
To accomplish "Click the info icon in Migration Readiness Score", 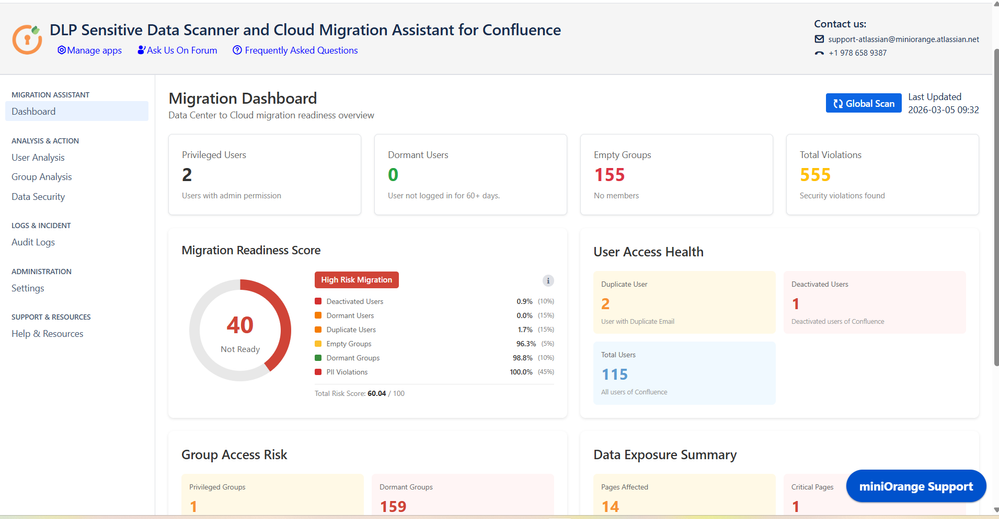I will click(x=548, y=281).
